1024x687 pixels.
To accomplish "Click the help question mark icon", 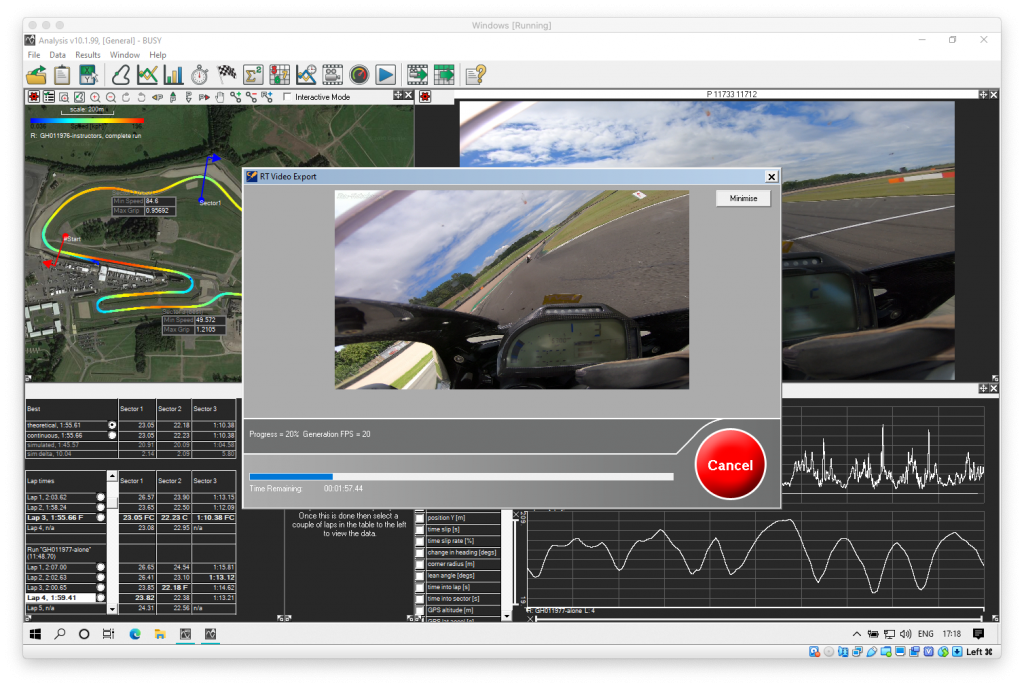I will [475, 75].
